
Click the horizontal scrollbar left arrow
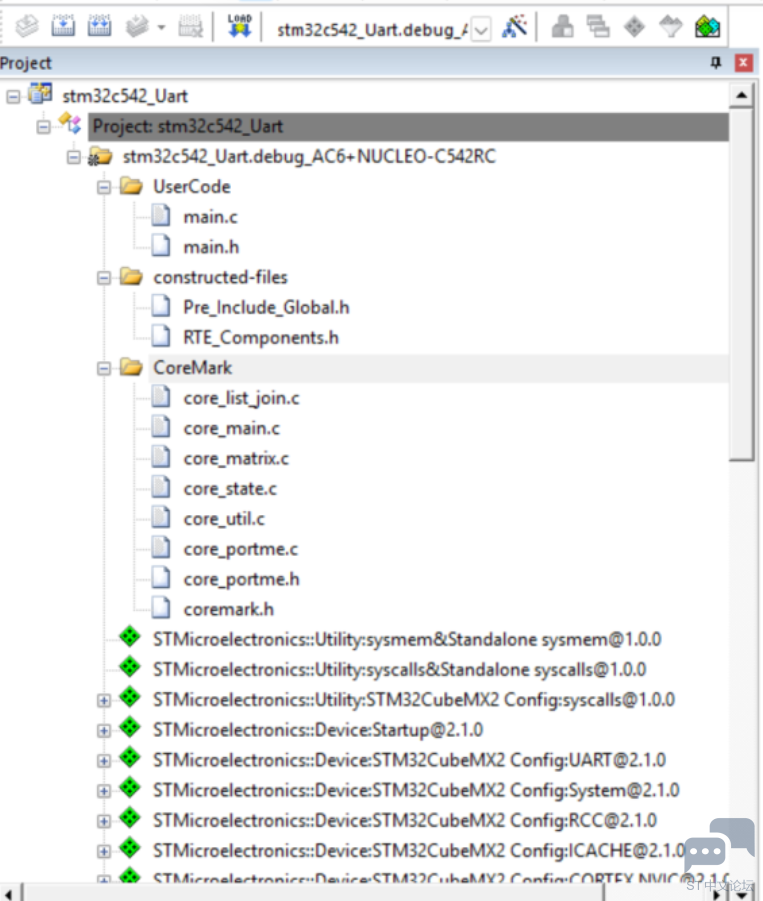(10, 894)
